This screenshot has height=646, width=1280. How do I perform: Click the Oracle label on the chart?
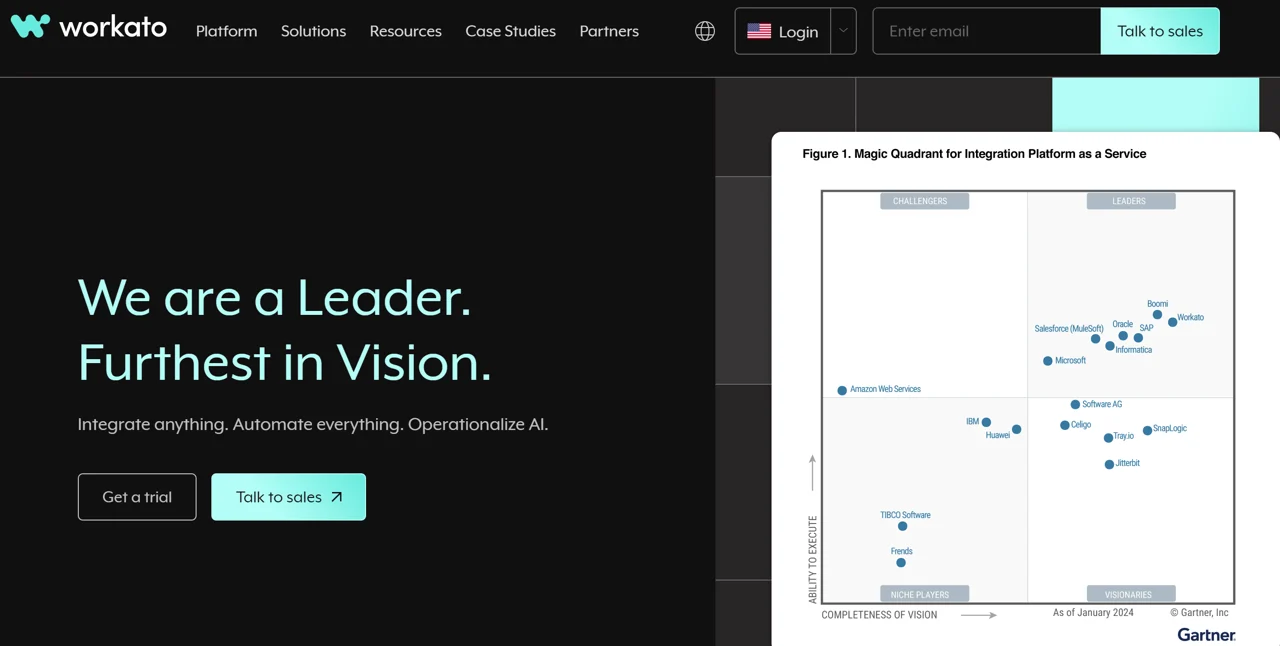pos(1123,324)
